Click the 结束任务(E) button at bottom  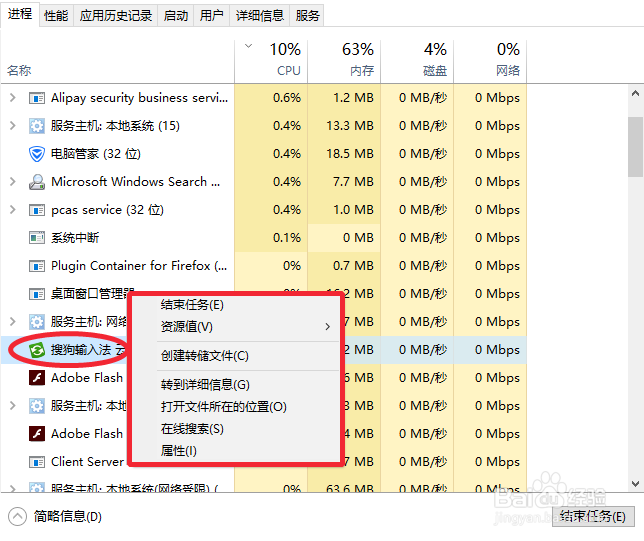[593, 516]
